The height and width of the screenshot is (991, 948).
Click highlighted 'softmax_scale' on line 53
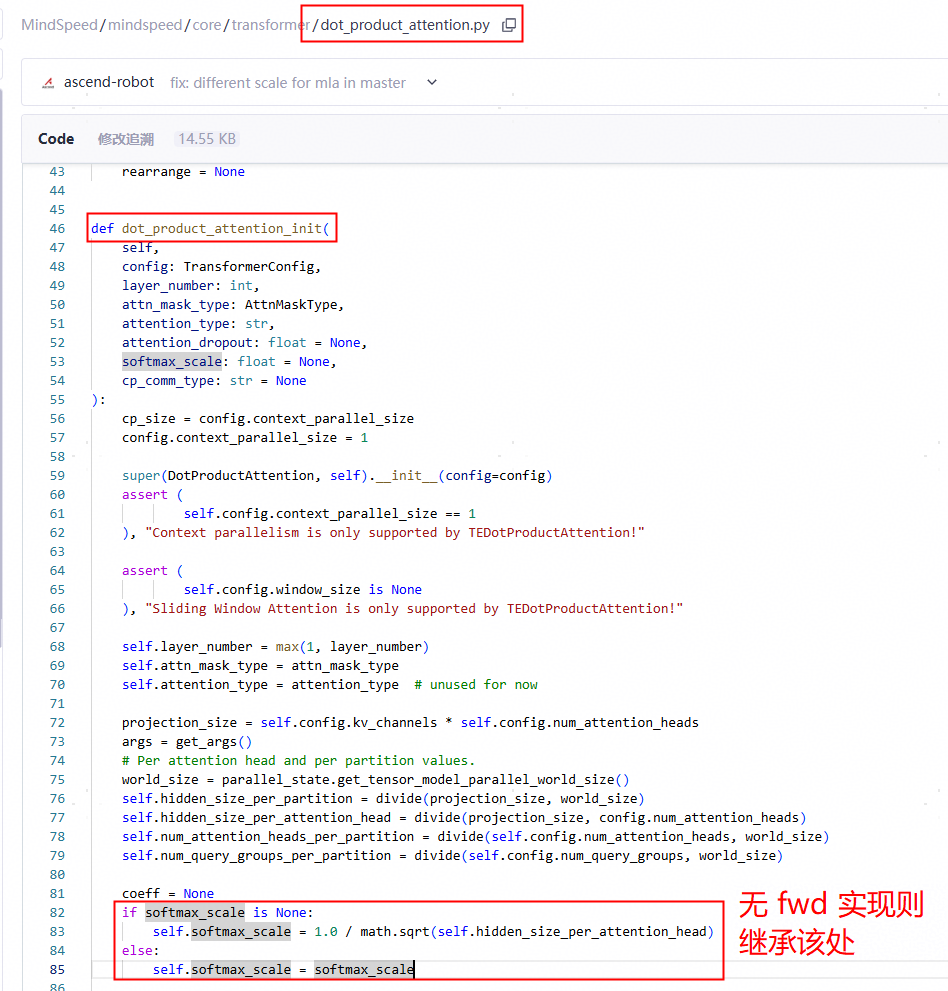[x=172, y=362]
